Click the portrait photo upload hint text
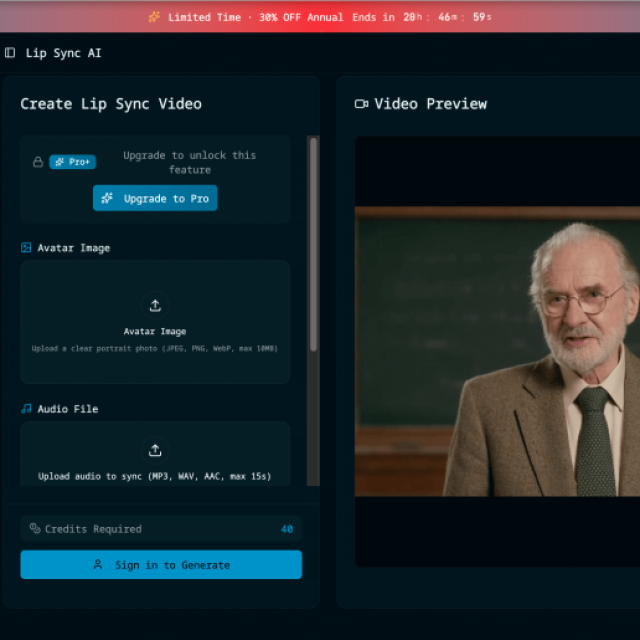Image resolution: width=640 pixels, height=640 pixels. [155, 349]
